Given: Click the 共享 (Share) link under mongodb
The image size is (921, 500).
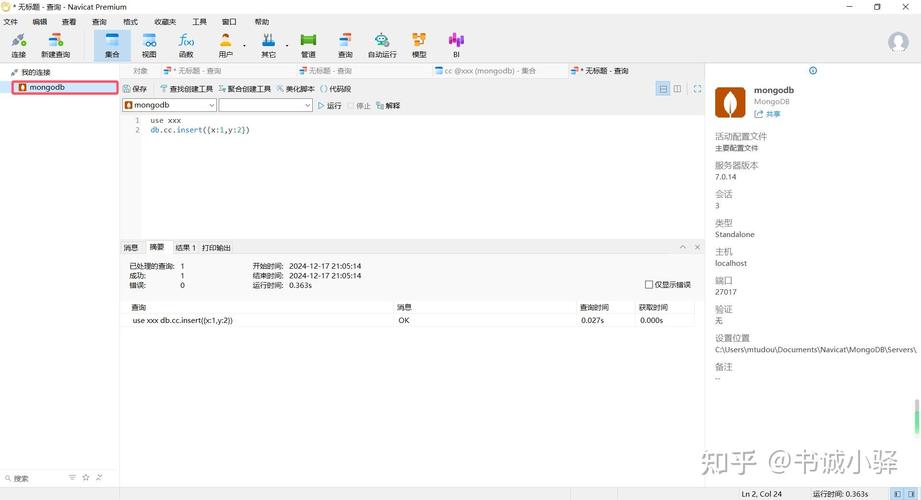Looking at the screenshot, I should tap(768, 114).
